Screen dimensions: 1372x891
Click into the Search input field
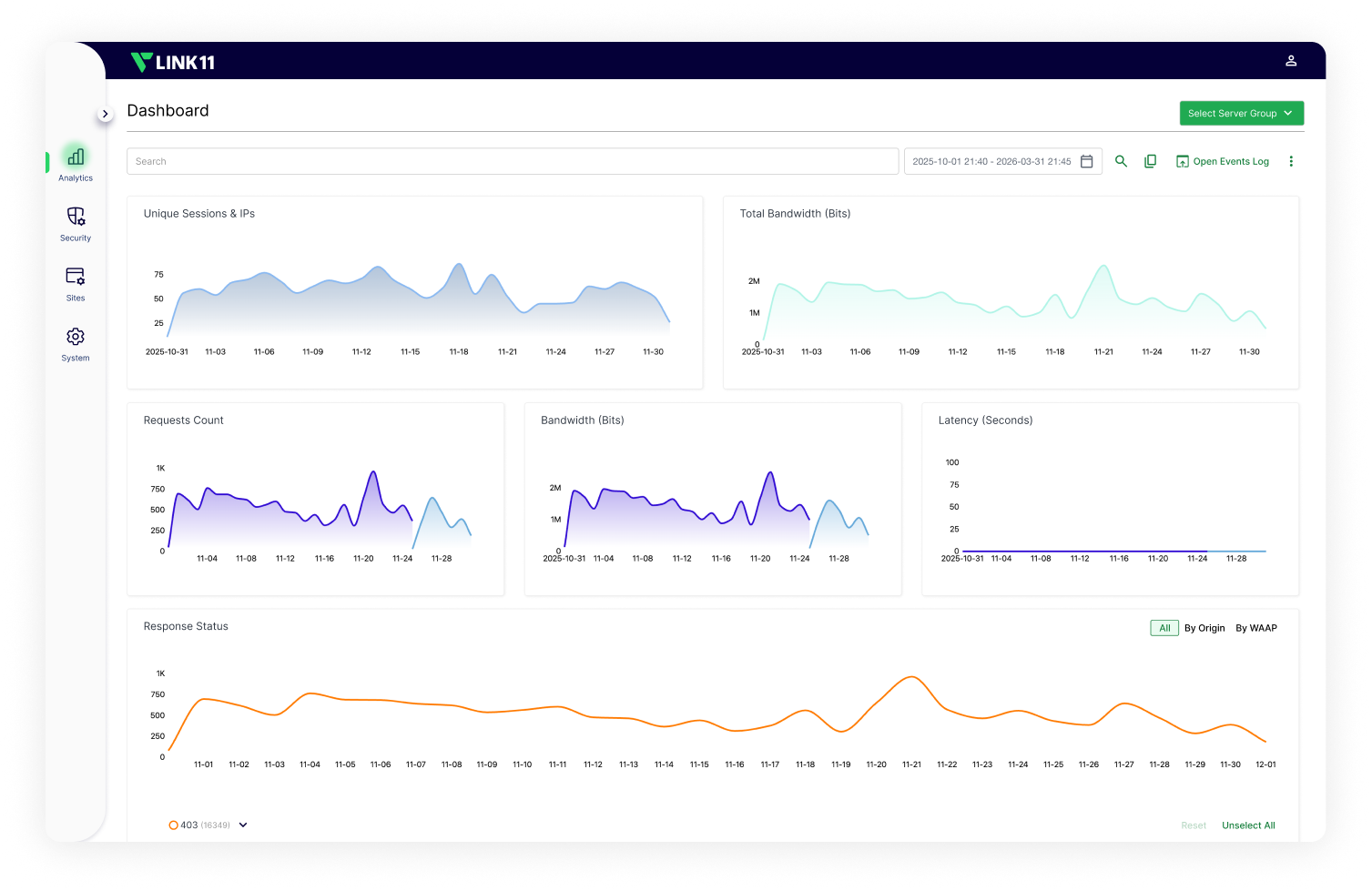pyautogui.click(x=512, y=161)
